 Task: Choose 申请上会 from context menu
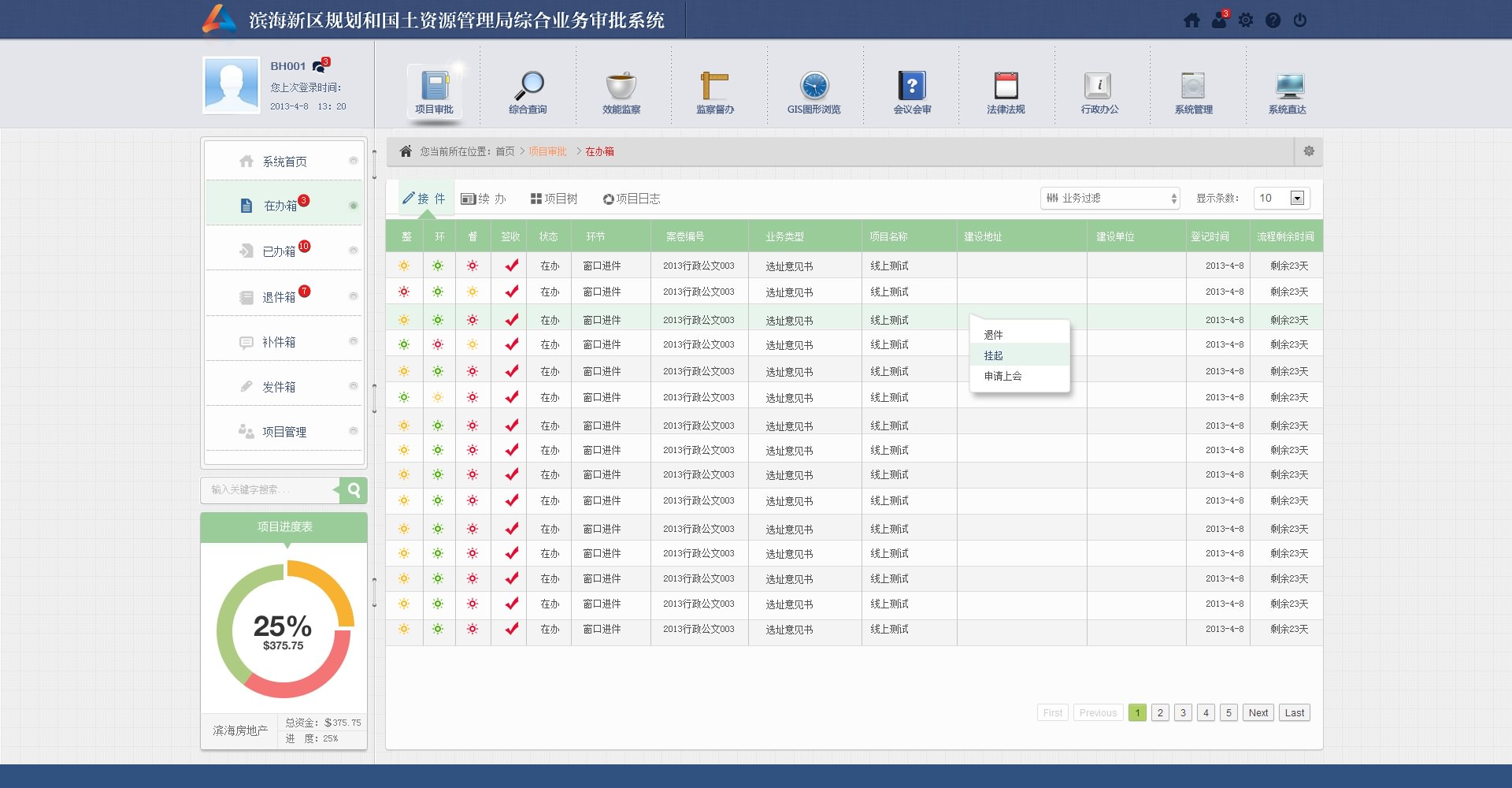click(1019, 376)
